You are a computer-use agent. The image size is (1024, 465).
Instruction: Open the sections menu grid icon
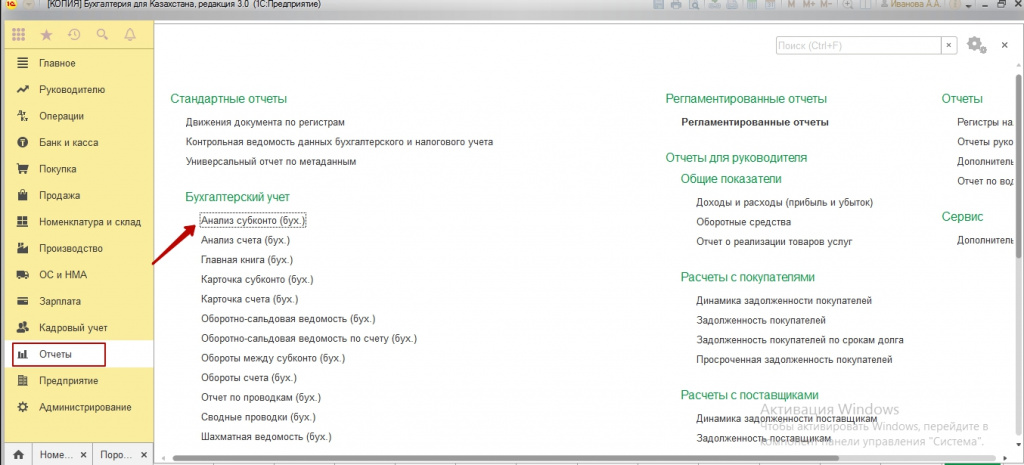pyautogui.click(x=18, y=35)
